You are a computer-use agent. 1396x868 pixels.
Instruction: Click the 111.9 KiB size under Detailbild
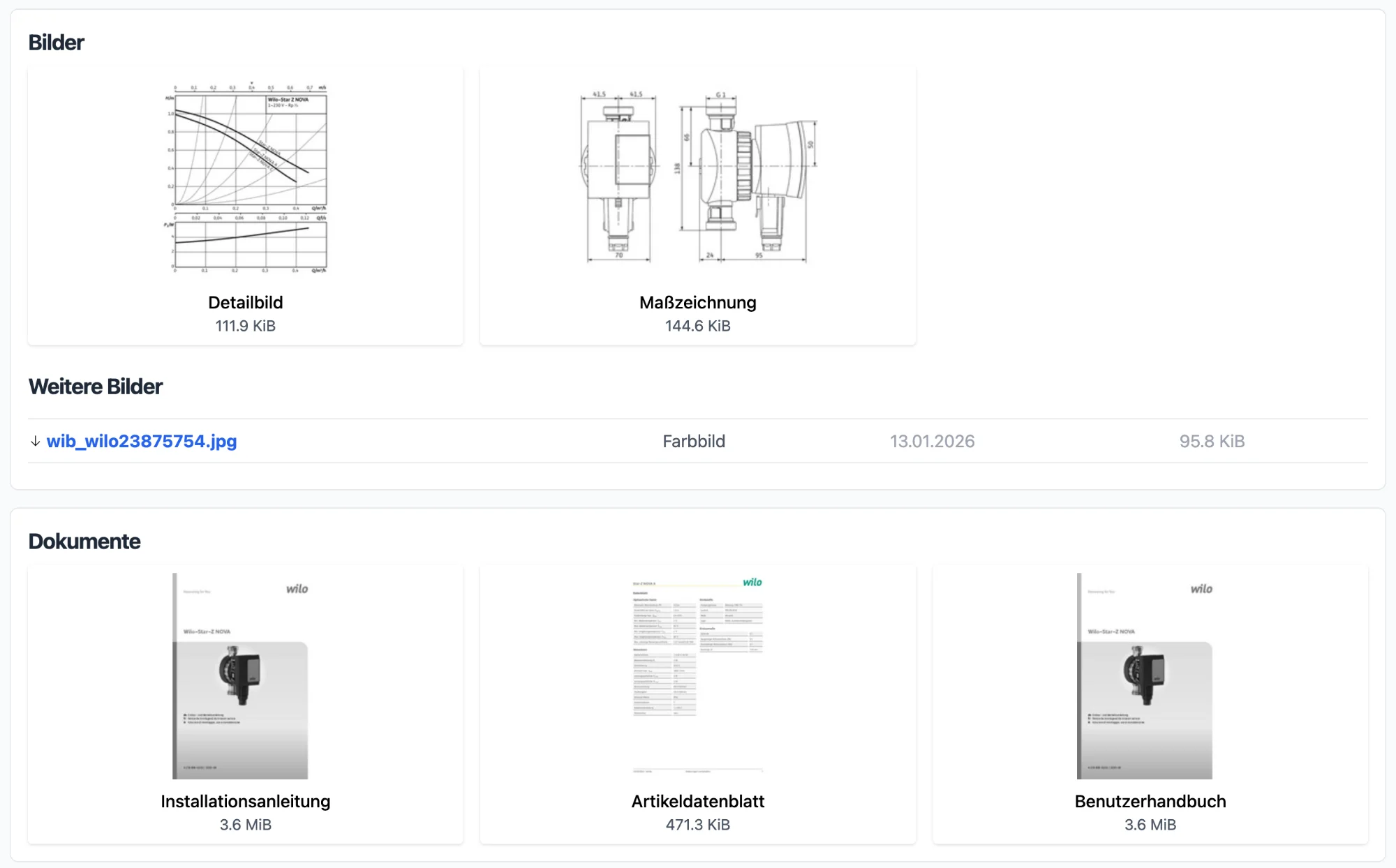point(245,325)
